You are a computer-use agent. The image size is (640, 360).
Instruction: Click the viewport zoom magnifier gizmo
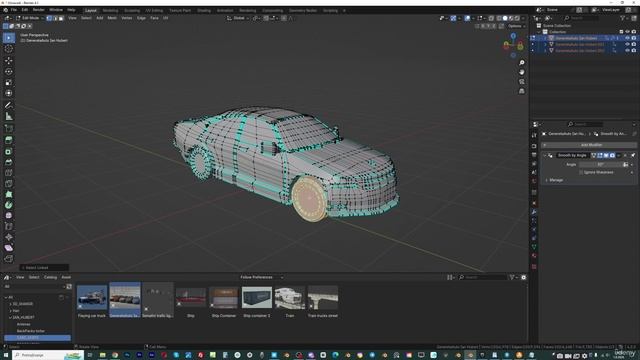522,62
